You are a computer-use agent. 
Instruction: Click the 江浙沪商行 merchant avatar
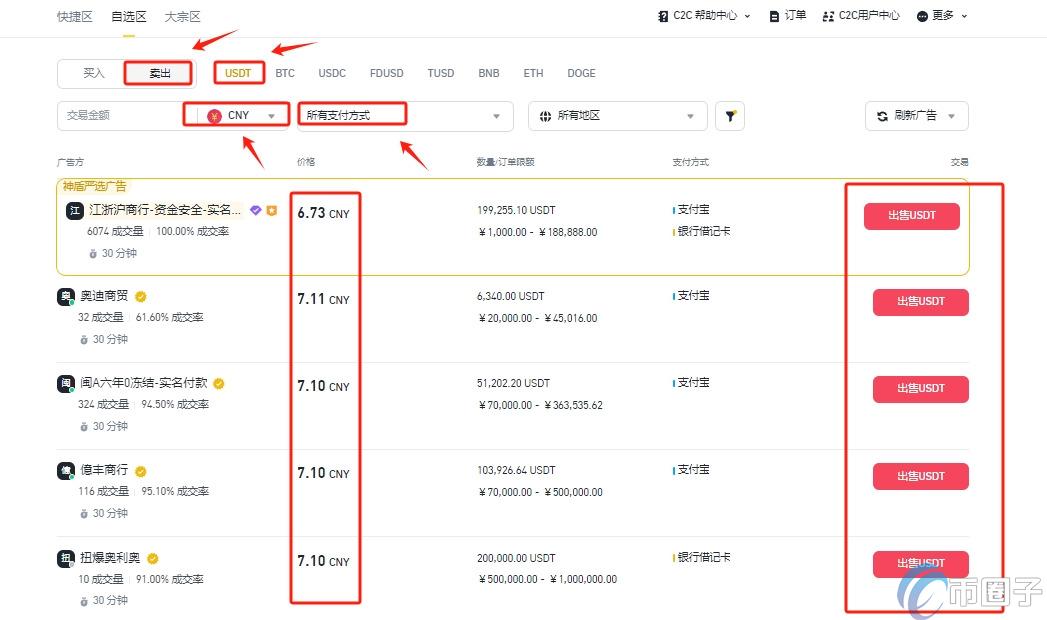coord(74,211)
